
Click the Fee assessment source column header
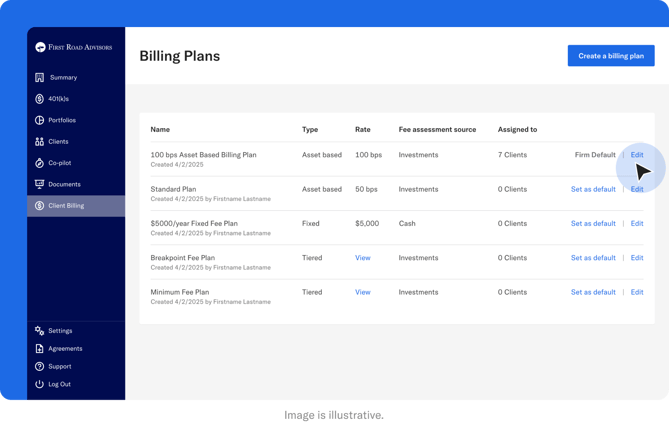(437, 129)
